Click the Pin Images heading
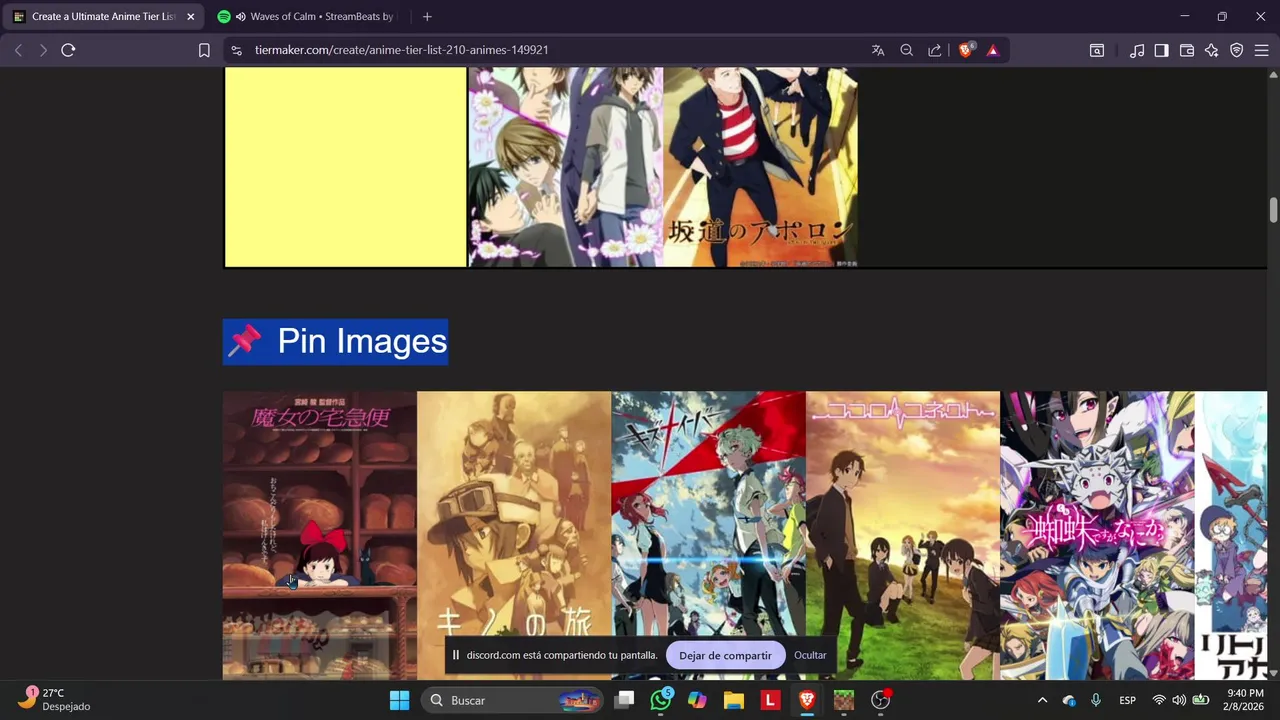 [335, 342]
